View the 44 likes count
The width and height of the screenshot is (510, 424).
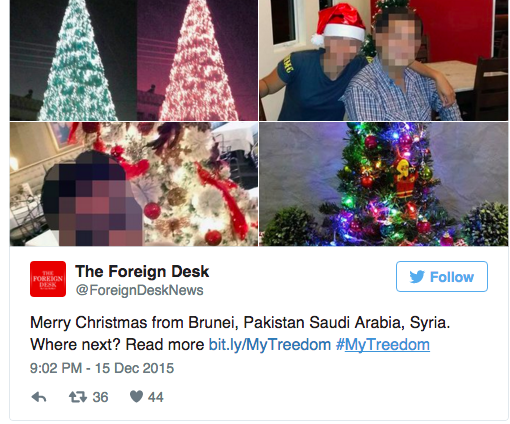pos(156,397)
